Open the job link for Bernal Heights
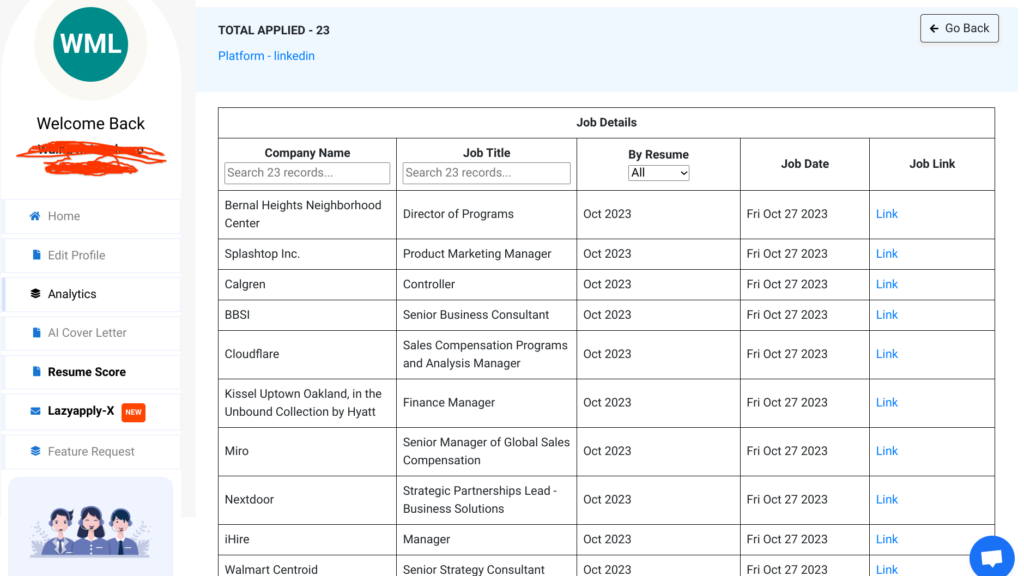Viewport: 1024px width, 576px height. [x=887, y=214]
